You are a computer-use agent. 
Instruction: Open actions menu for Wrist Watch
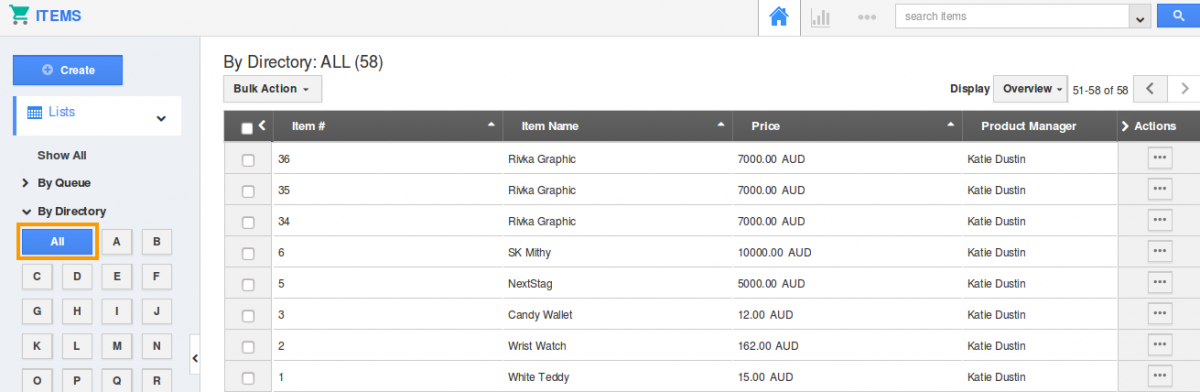[1160, 345]
